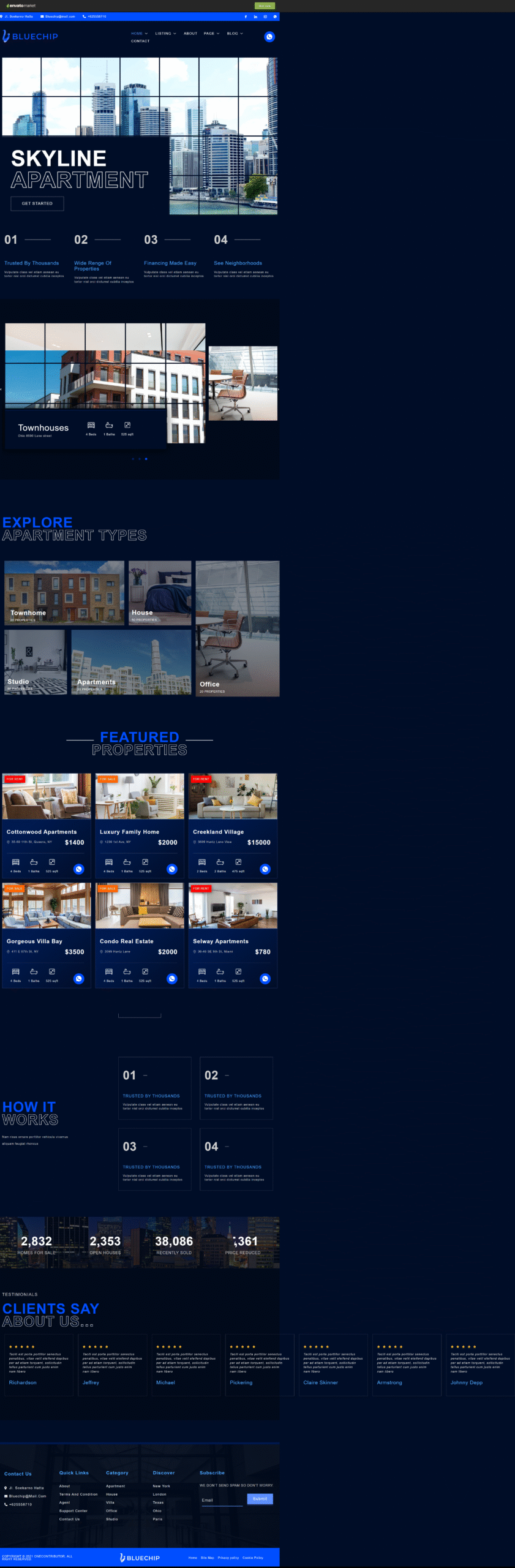Click the Villa category footer link
515x1568 pixels.
click(x=110, y=1502)
